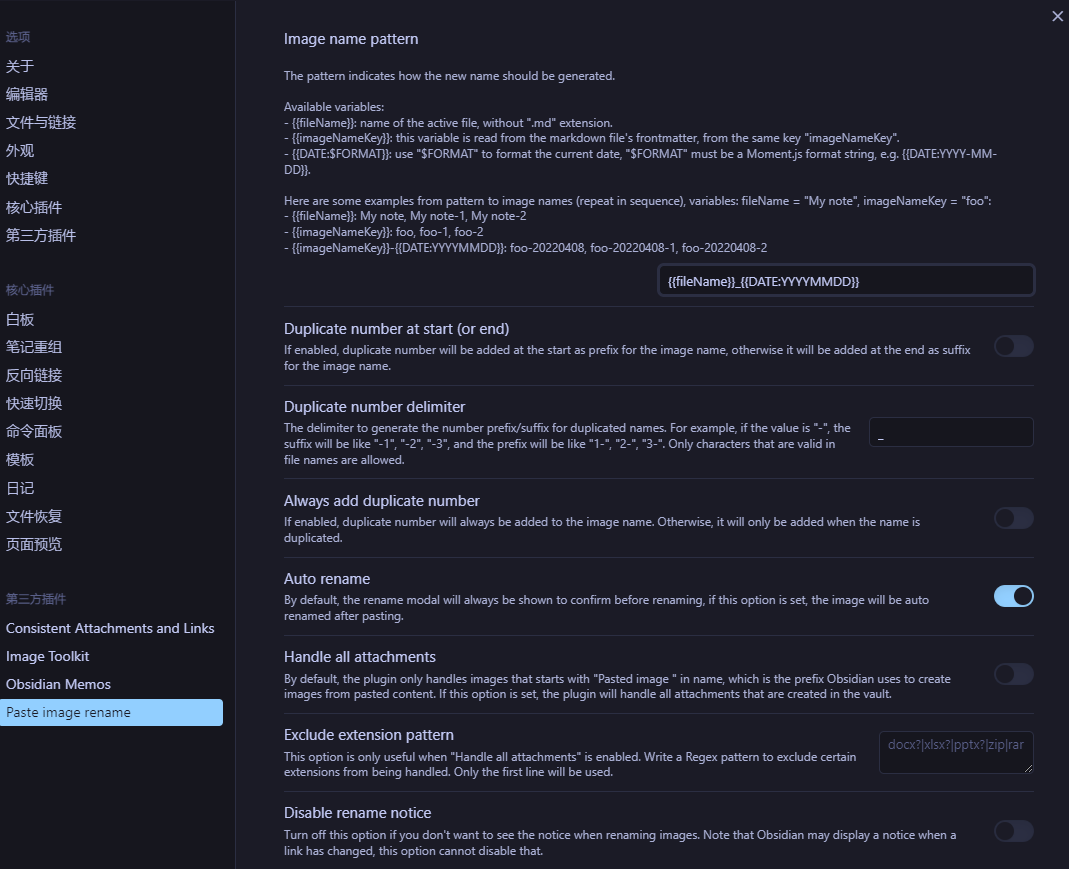Select Consistent Attachments and Links plugin
This screenshot has height=869, width=1069.
[110, 628]
